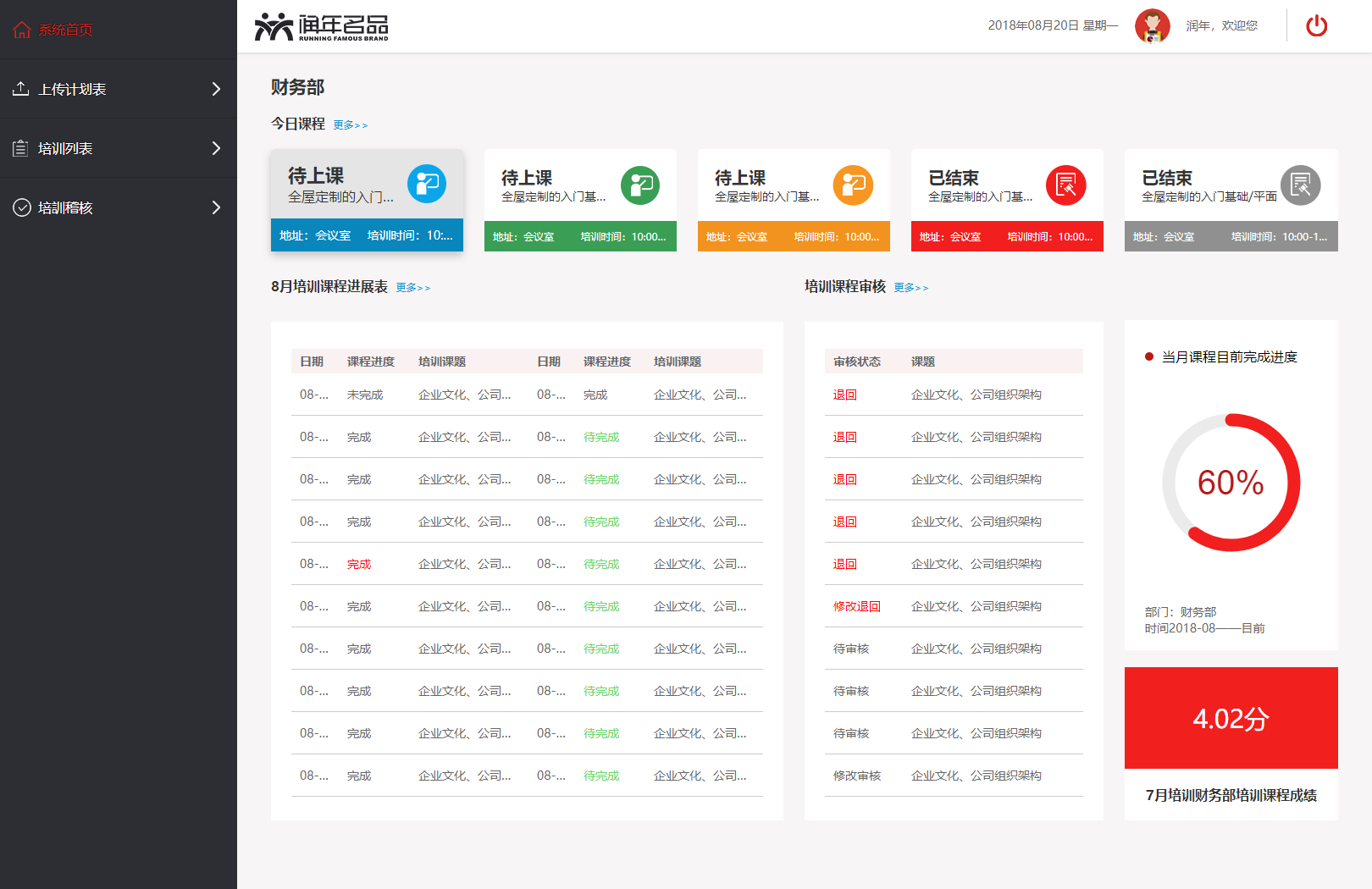Click the red 完成 status in progress table
1372x889 pixels.
(x=359, y=564)
